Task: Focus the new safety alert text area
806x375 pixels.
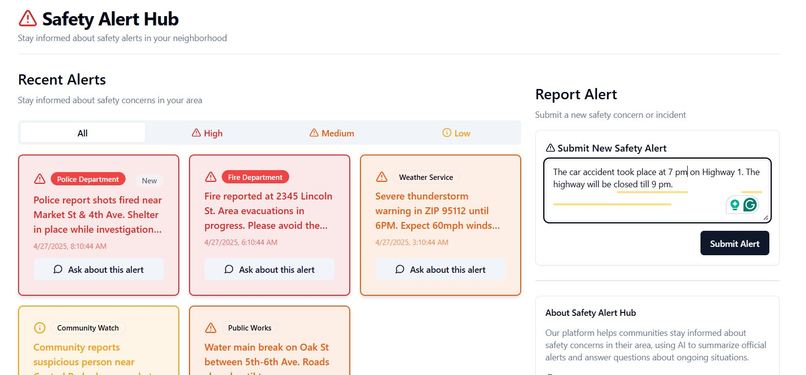Action: tap(657, 191)
